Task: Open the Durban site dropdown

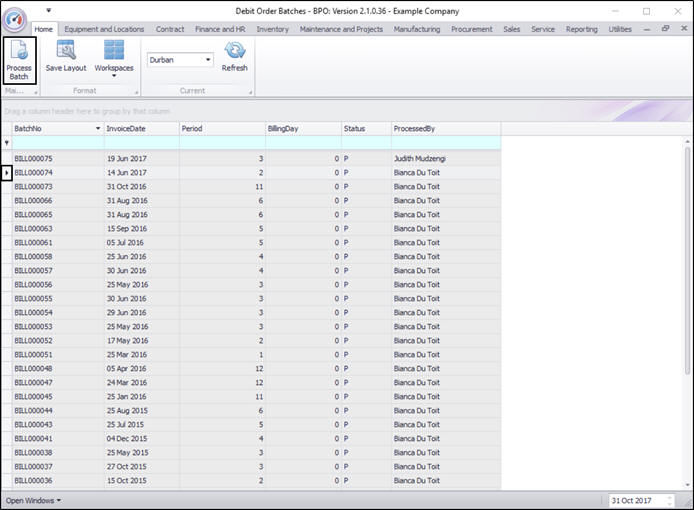Action: 208,60
